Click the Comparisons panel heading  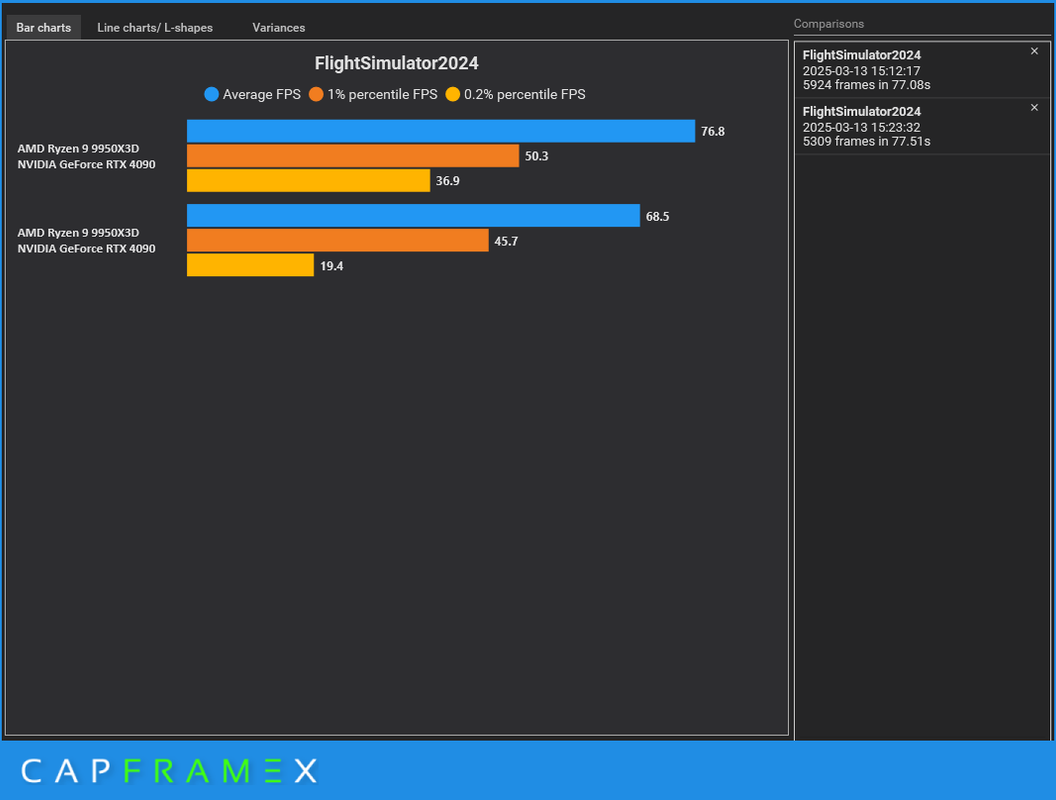click(828, 24)
